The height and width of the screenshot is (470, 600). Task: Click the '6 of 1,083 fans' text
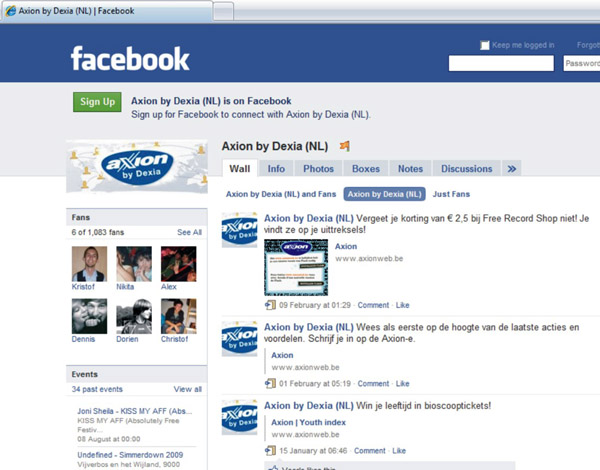pyautogui.click(x=98, y=232)
